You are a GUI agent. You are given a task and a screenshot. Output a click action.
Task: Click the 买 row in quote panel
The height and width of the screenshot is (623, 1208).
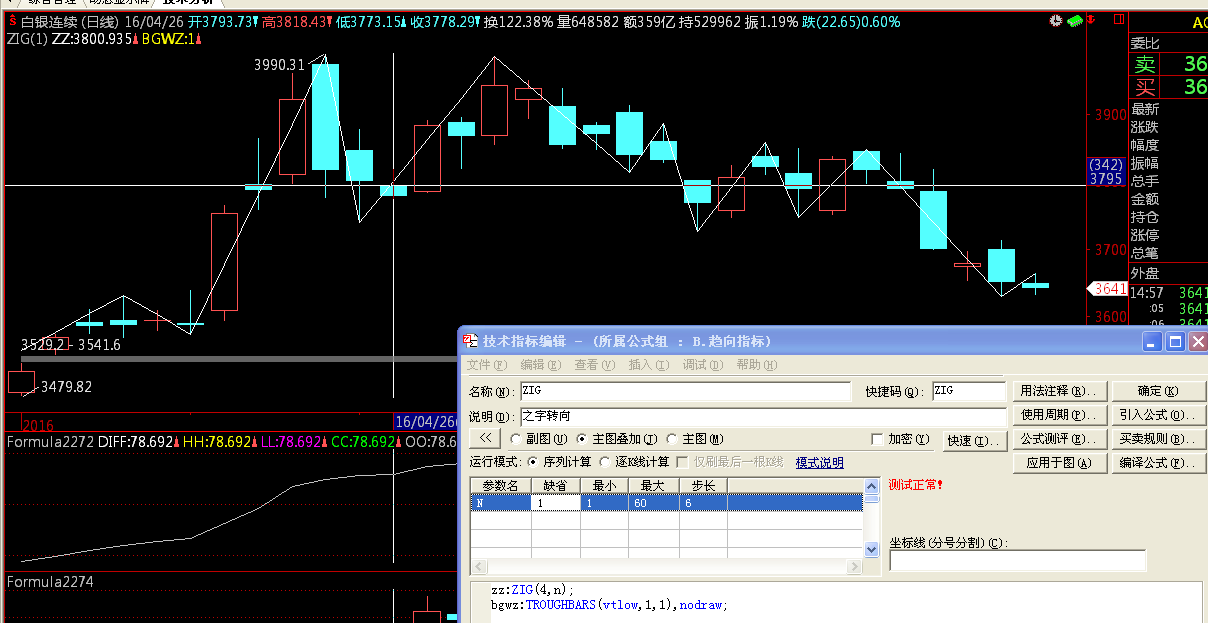pyautogui.click(x=1168, y=87)
